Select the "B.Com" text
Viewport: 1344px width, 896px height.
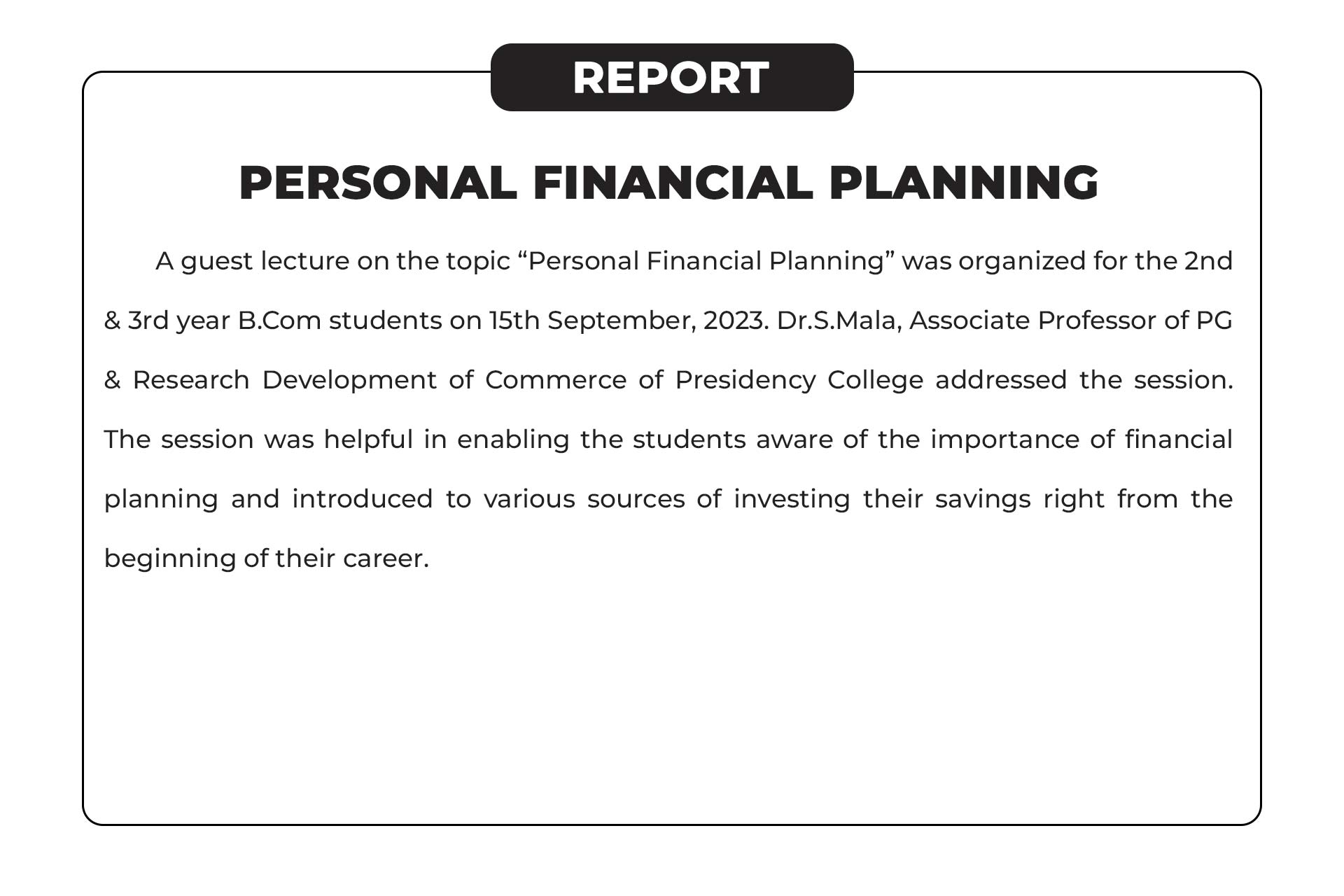tap(279, 321)
